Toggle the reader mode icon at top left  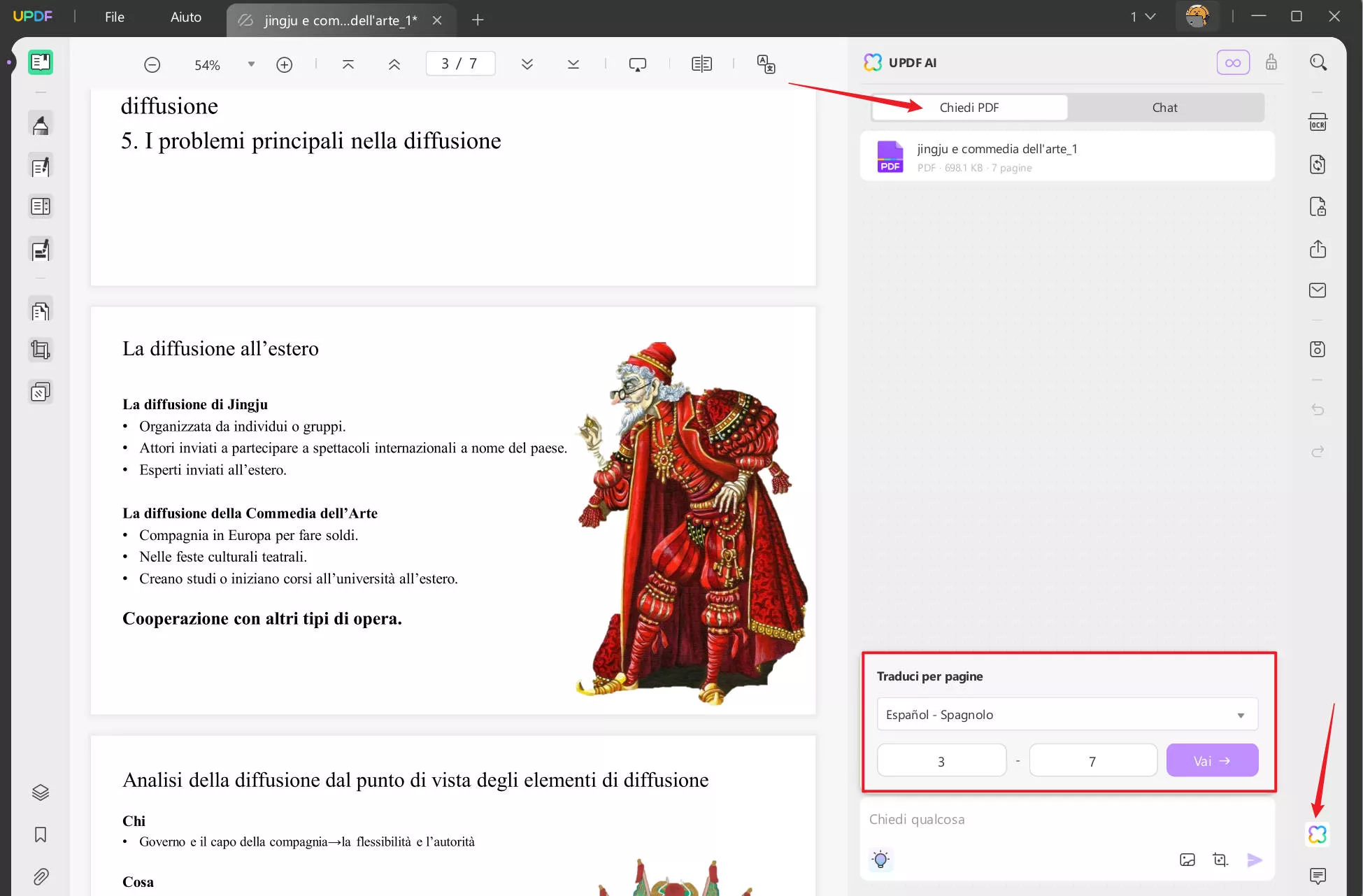[41, 62]
